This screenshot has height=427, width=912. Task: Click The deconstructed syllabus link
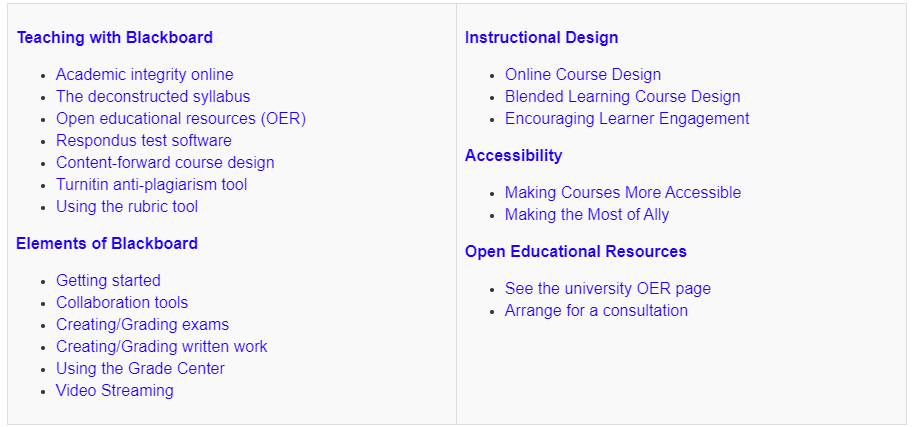click(153, 96)
